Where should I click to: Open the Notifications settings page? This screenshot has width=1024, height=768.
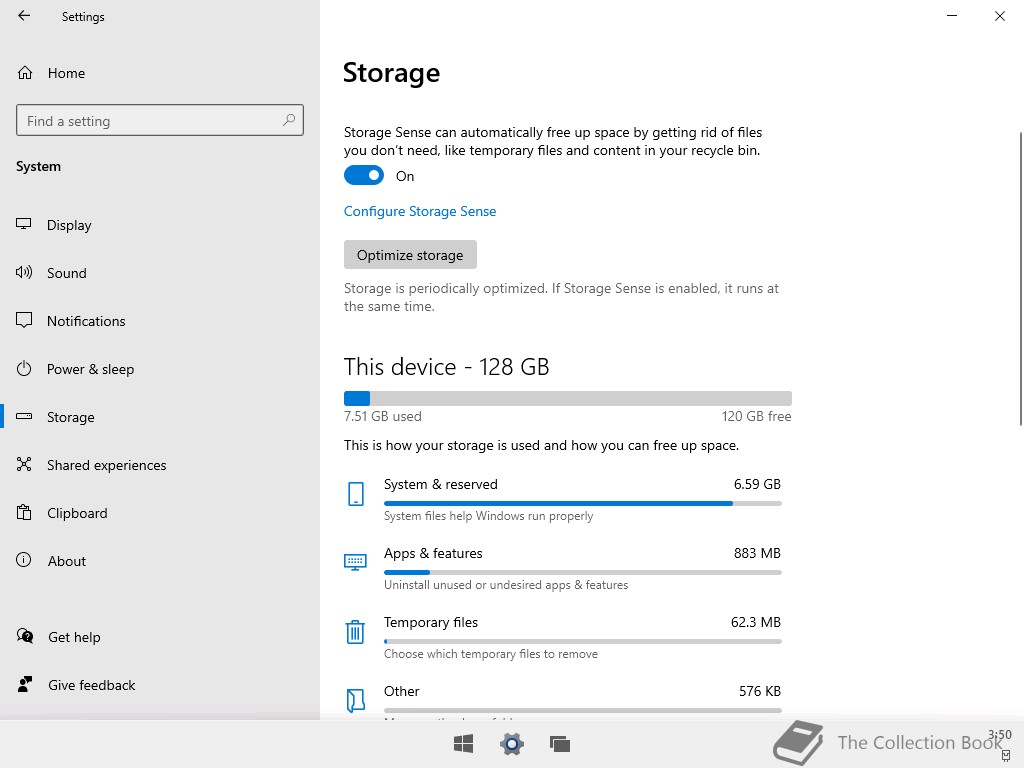tap(160, 321)
